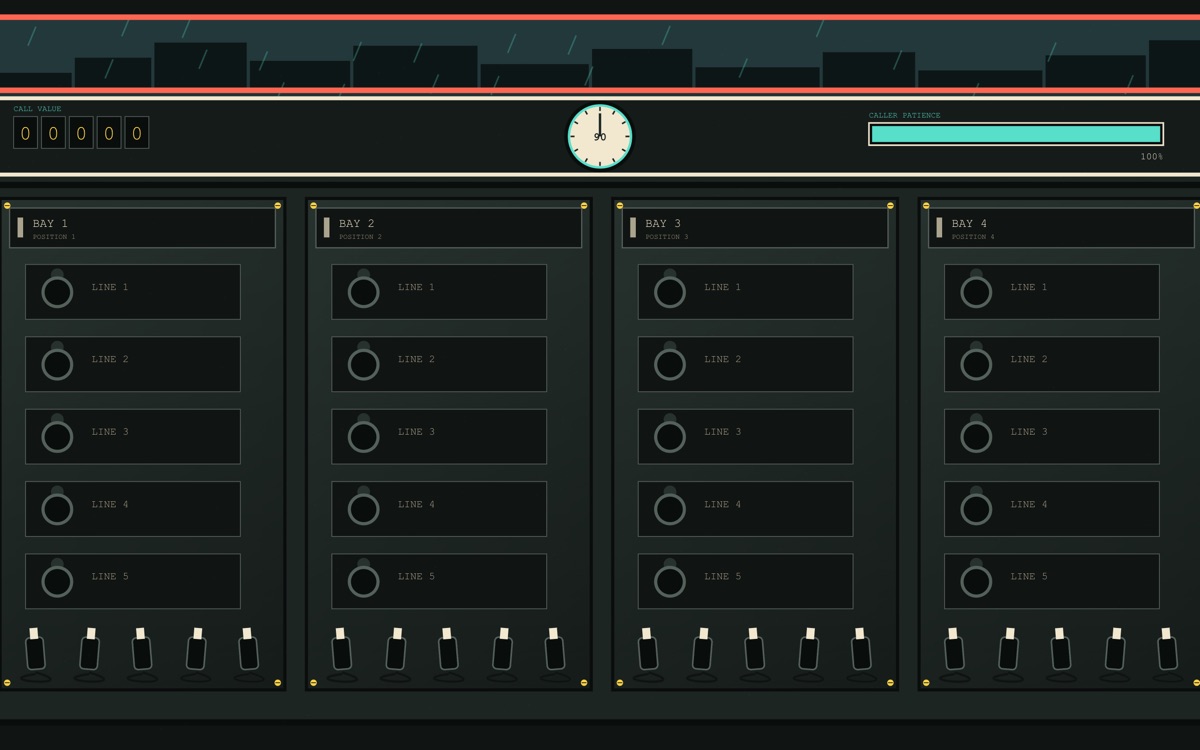Click the Line 4 jack socket in Bay 2
Screen dimensions: 1200x750
pyautogui.click(x=363, y=509)
